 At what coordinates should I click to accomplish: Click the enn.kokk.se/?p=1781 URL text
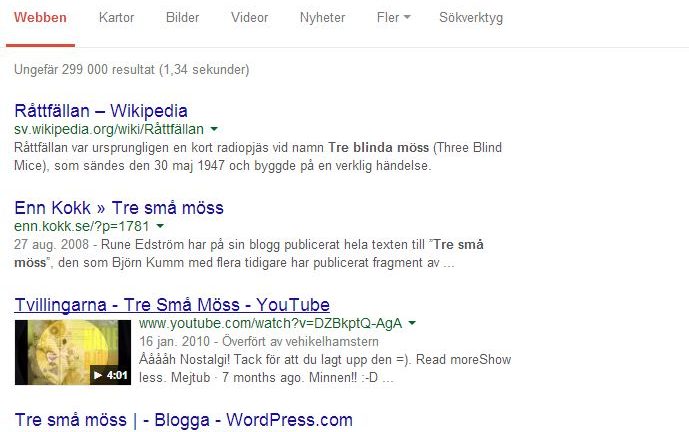82,226
